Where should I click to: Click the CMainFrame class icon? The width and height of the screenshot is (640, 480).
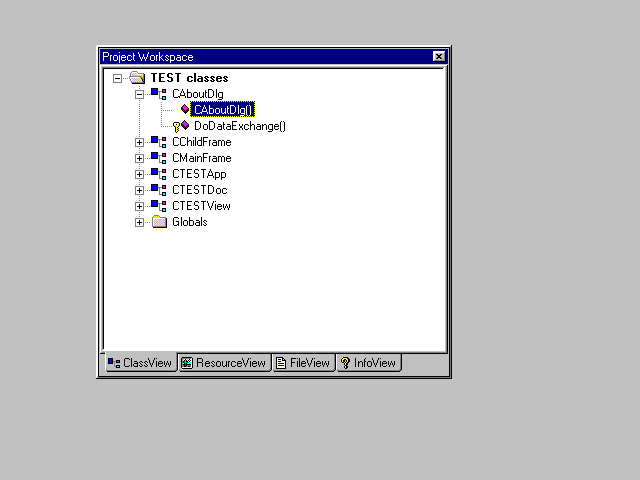(x=158, y=158)
